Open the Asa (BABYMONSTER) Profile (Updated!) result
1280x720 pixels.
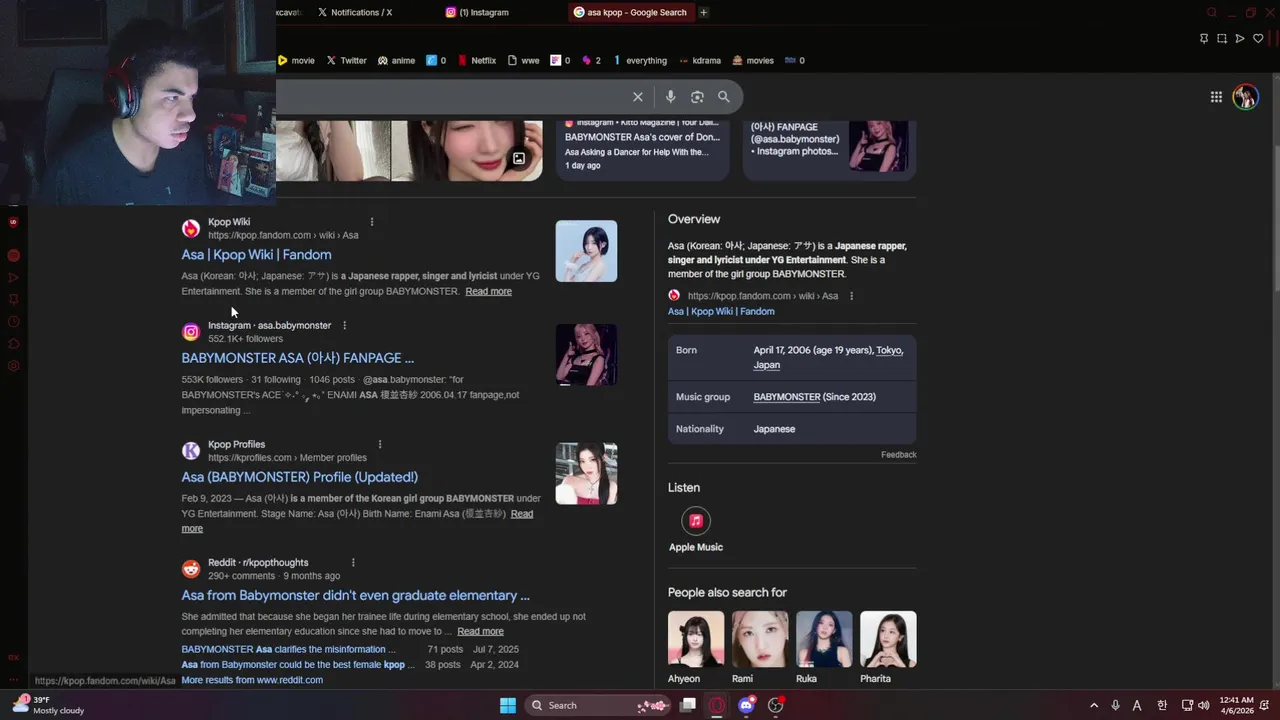pos(299,477)
